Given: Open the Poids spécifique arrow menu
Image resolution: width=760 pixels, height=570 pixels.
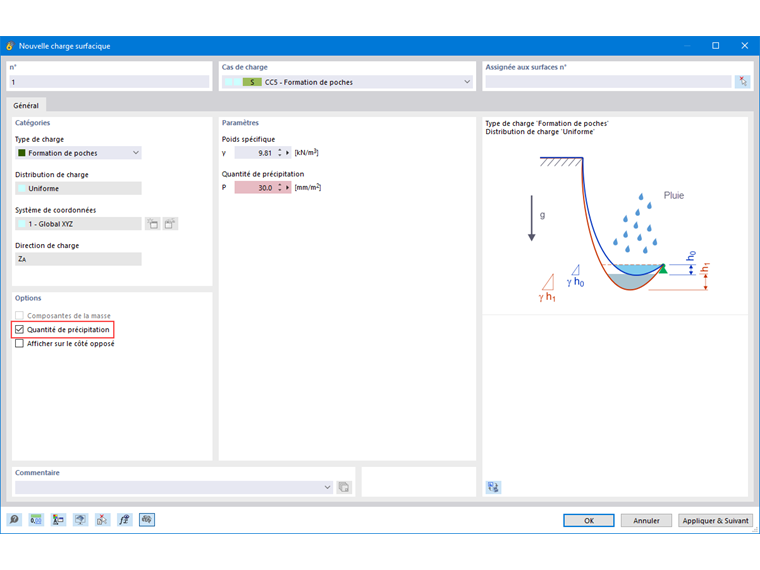Looking at the screenshot, I should pos(288,153).
